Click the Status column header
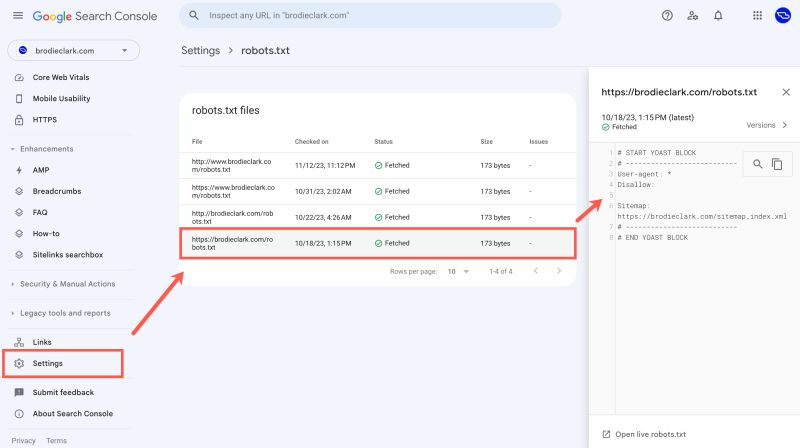Viewport: 800px width, 448px height. [384, 142]
